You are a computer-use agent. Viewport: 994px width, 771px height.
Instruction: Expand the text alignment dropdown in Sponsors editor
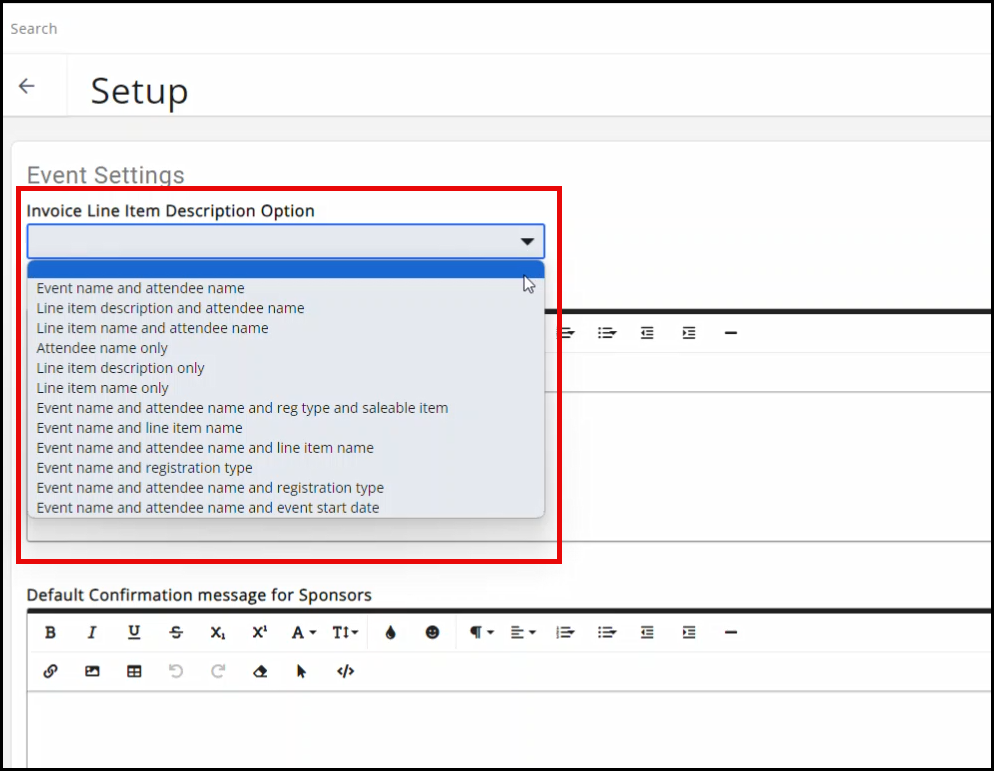(x=523, y=632)
